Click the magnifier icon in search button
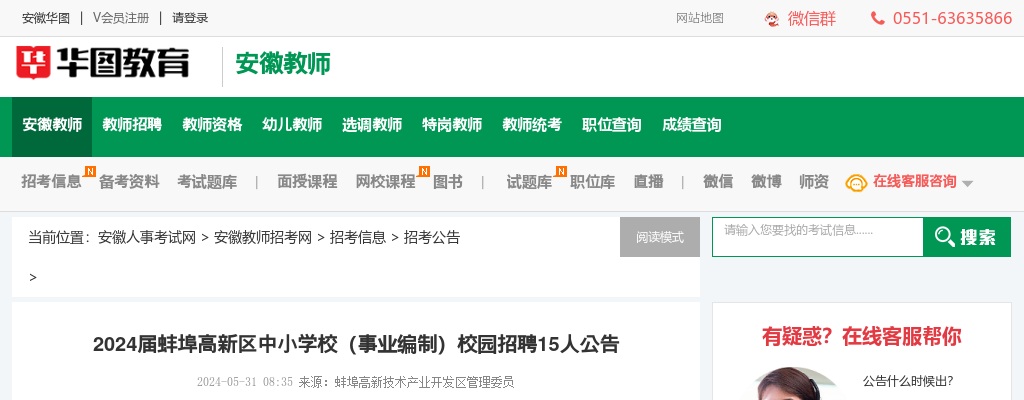This screenshot has height=400, width=1024. click(x=944, y=237)
